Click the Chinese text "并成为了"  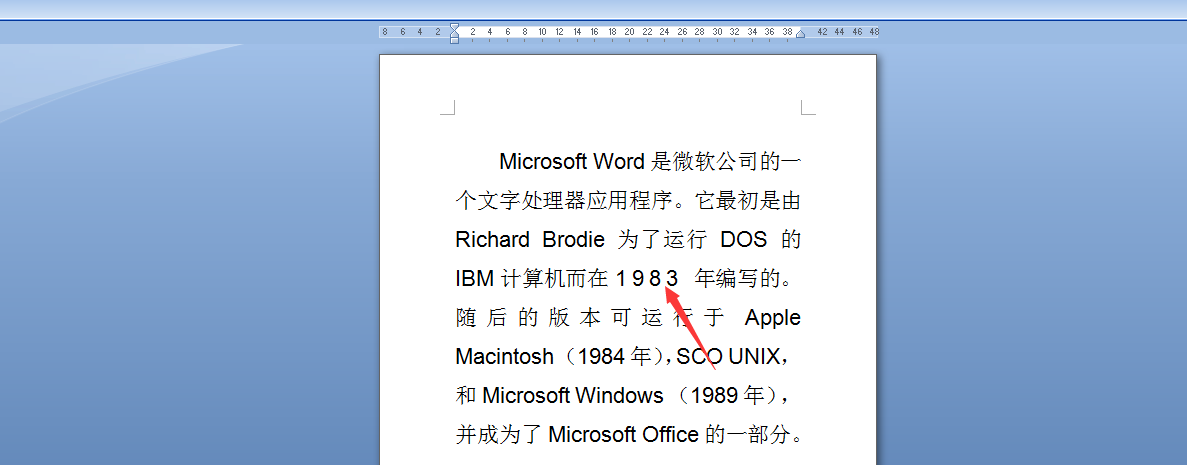point(499,435)
